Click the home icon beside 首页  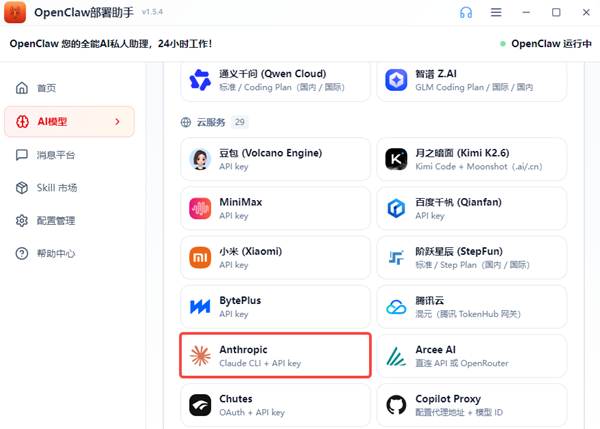tap(22, 88)
